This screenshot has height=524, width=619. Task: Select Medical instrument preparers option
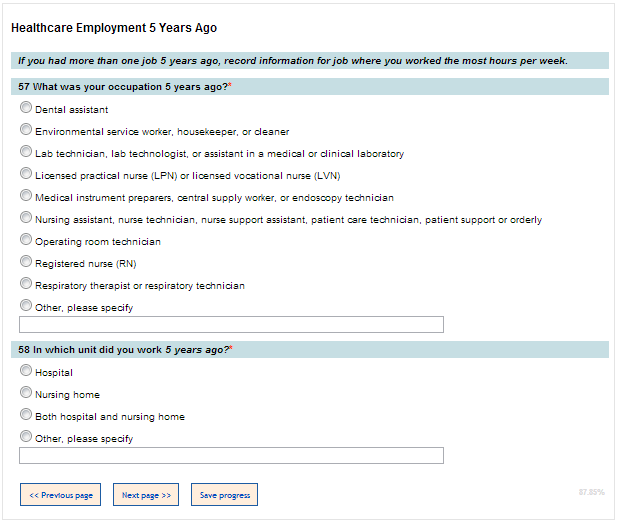pos(26,196)
